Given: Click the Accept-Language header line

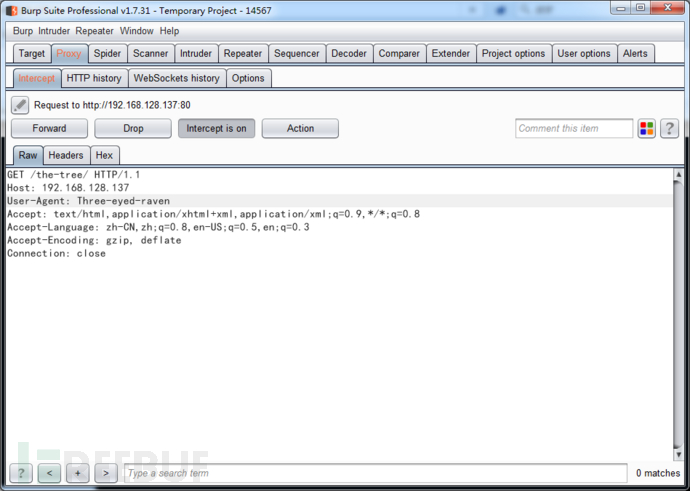Looking at the screenshot, I should tap(158, 227).
